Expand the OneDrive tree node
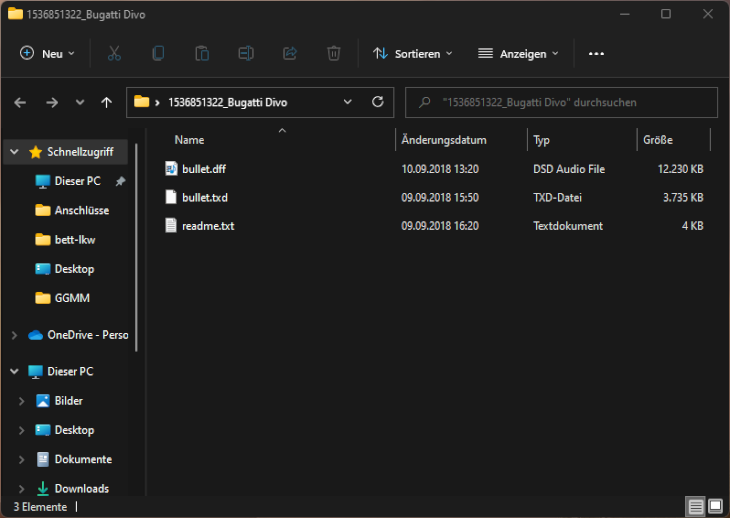 14,335
